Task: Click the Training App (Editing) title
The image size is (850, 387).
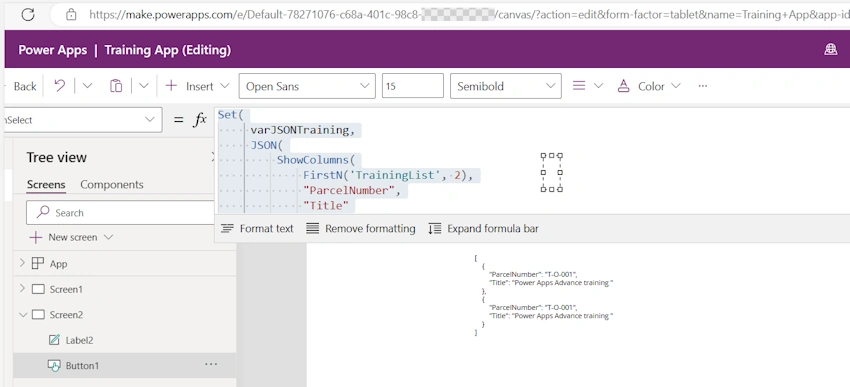Action: click(x=168, y=50)
